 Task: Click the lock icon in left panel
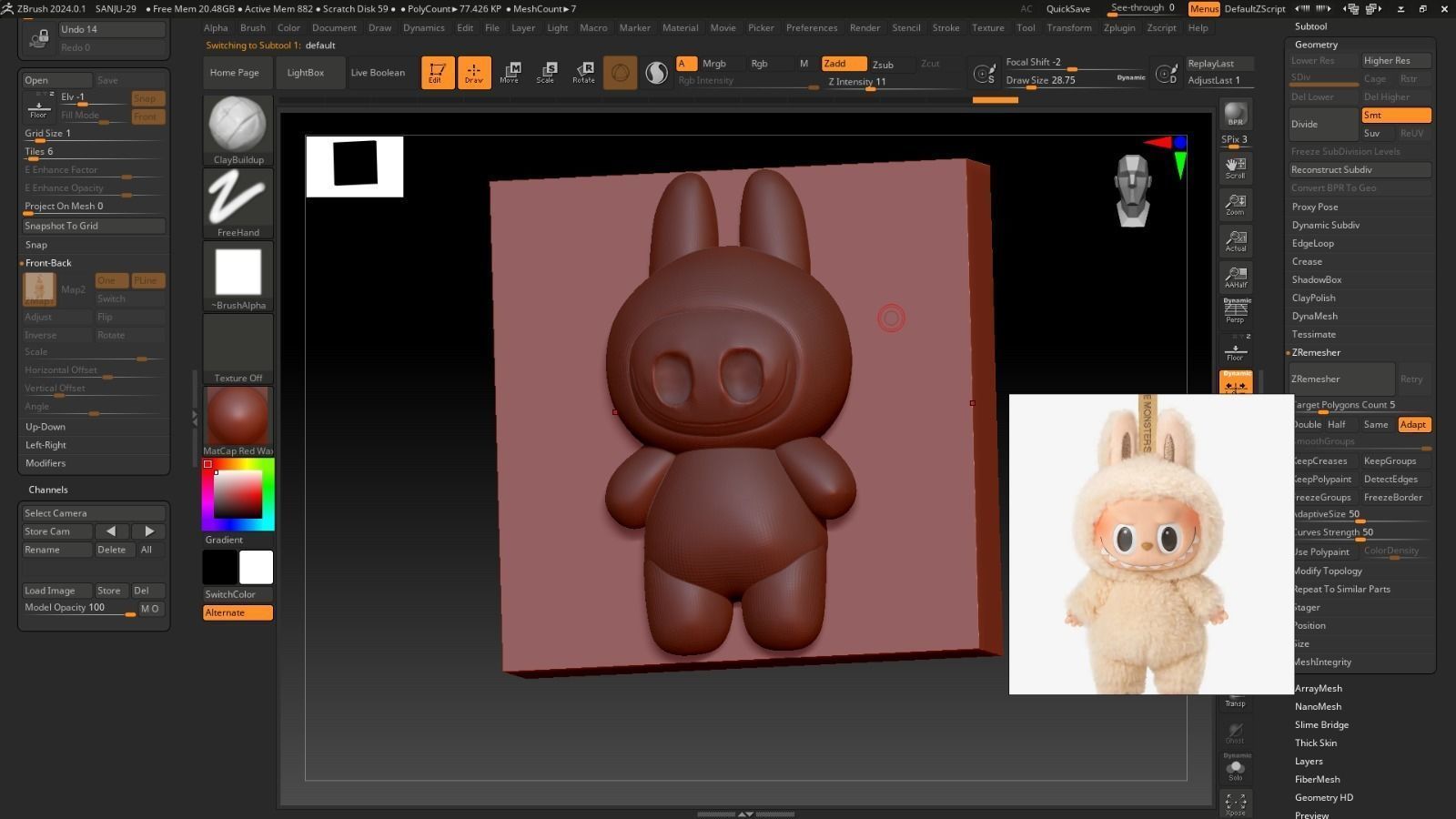click(x=39, y=37)
